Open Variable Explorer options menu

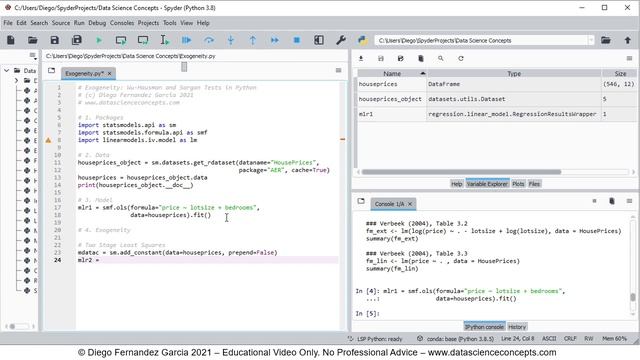tap(629, 58)
